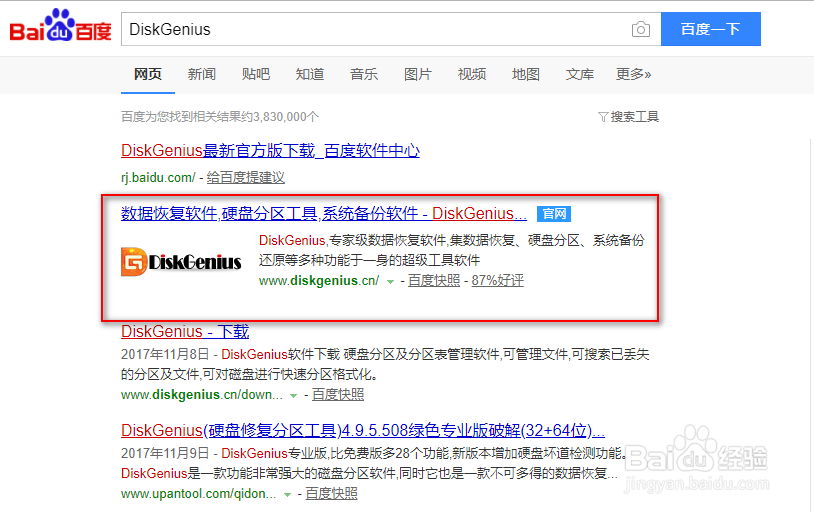Screen dimensions: 814x512
Task: Click the www.upantool.com/qidon... URL
Action: tap(199, 493)
